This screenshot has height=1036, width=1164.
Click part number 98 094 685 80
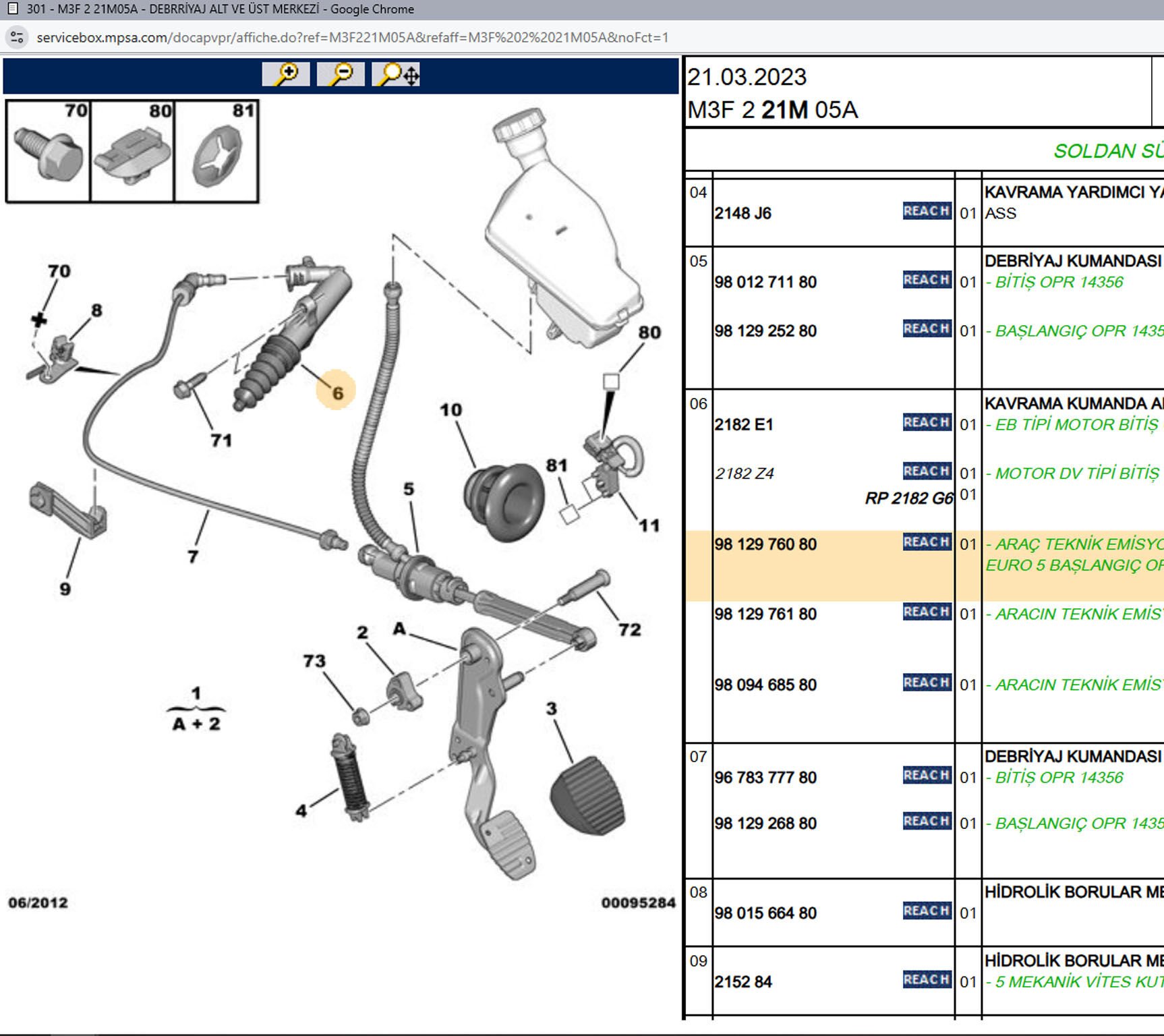tap(765, 685)
